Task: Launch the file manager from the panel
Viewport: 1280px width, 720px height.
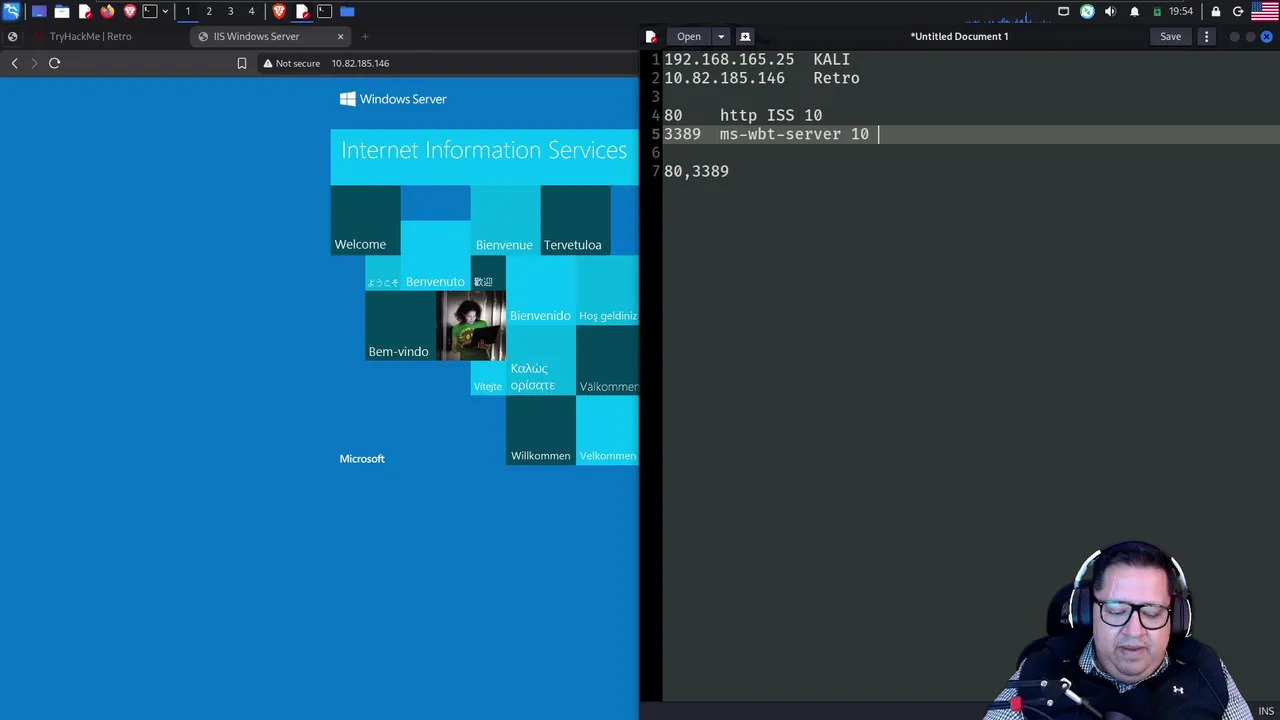Action: [x=62, y=11]
